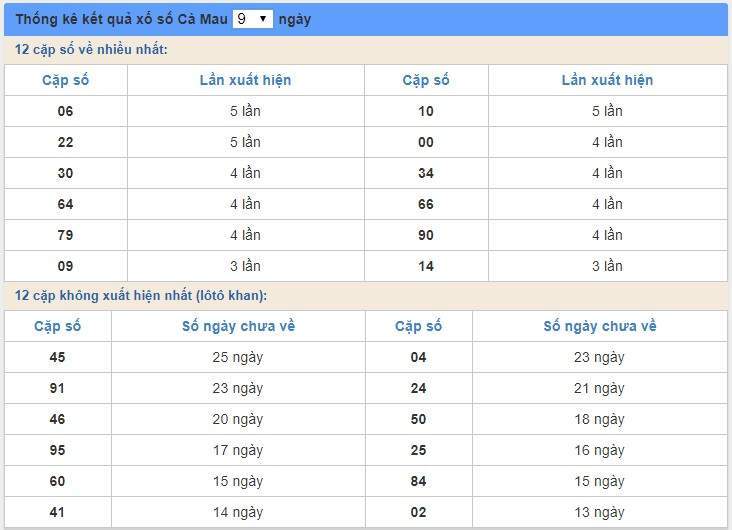Select pair number 14 cell
Image resolution: width=732 pixels, height=530 pixels.
[426, 266]
